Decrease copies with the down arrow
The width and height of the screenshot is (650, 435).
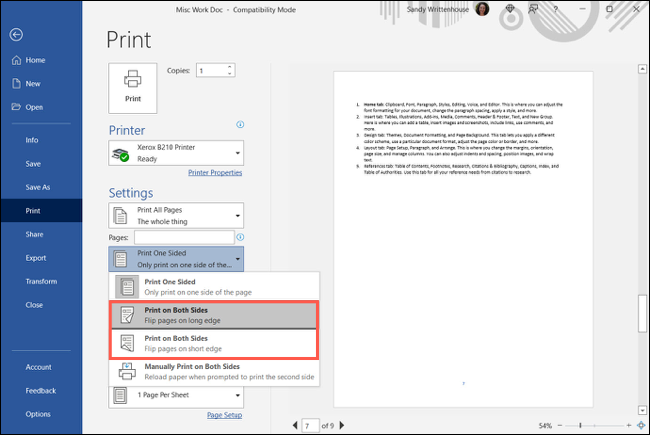click(x=230, y=74)
